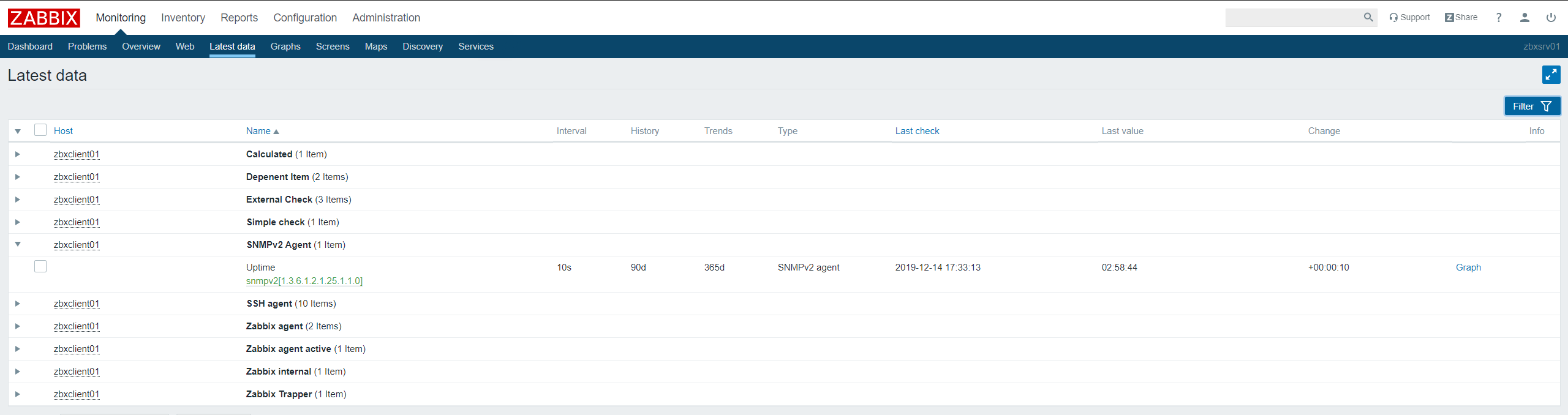Expand the Calculated item group
This screenshot has width=1568, height=415.
(18, 154)
